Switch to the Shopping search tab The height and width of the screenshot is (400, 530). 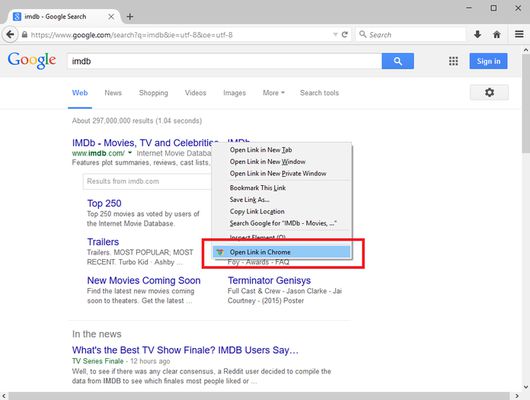point(153,93)
